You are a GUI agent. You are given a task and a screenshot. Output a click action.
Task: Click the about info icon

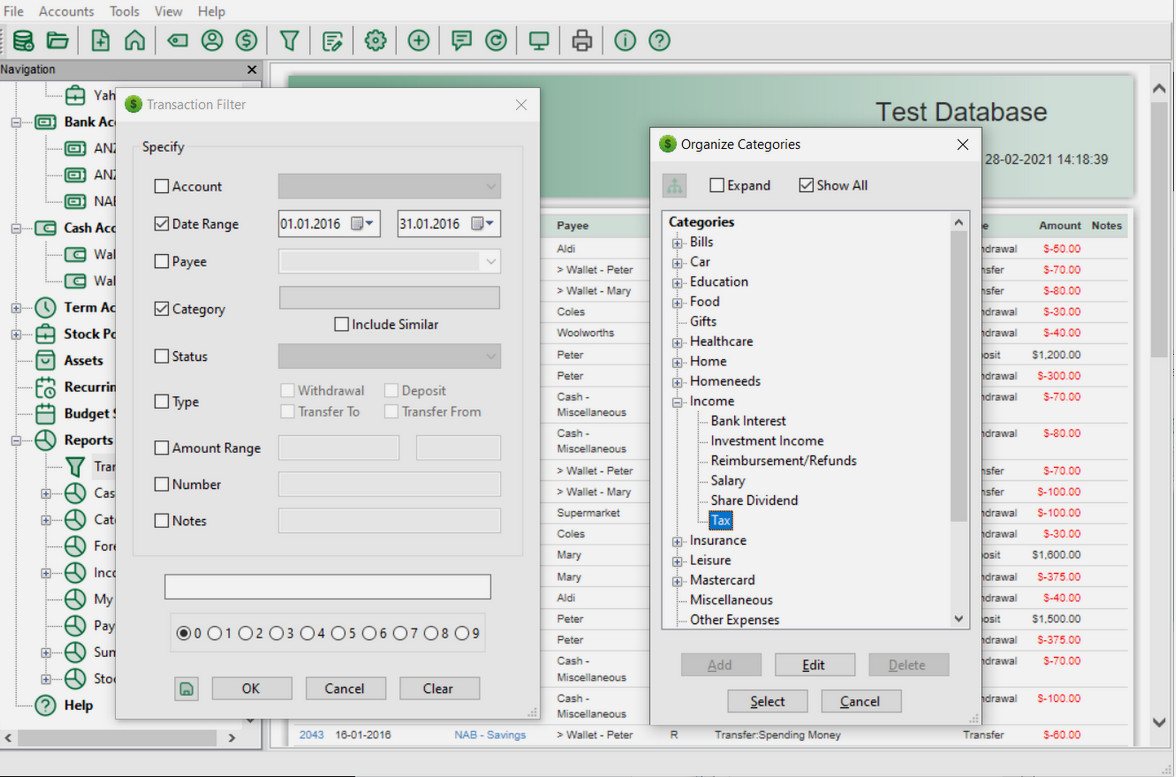click(625, 40)
